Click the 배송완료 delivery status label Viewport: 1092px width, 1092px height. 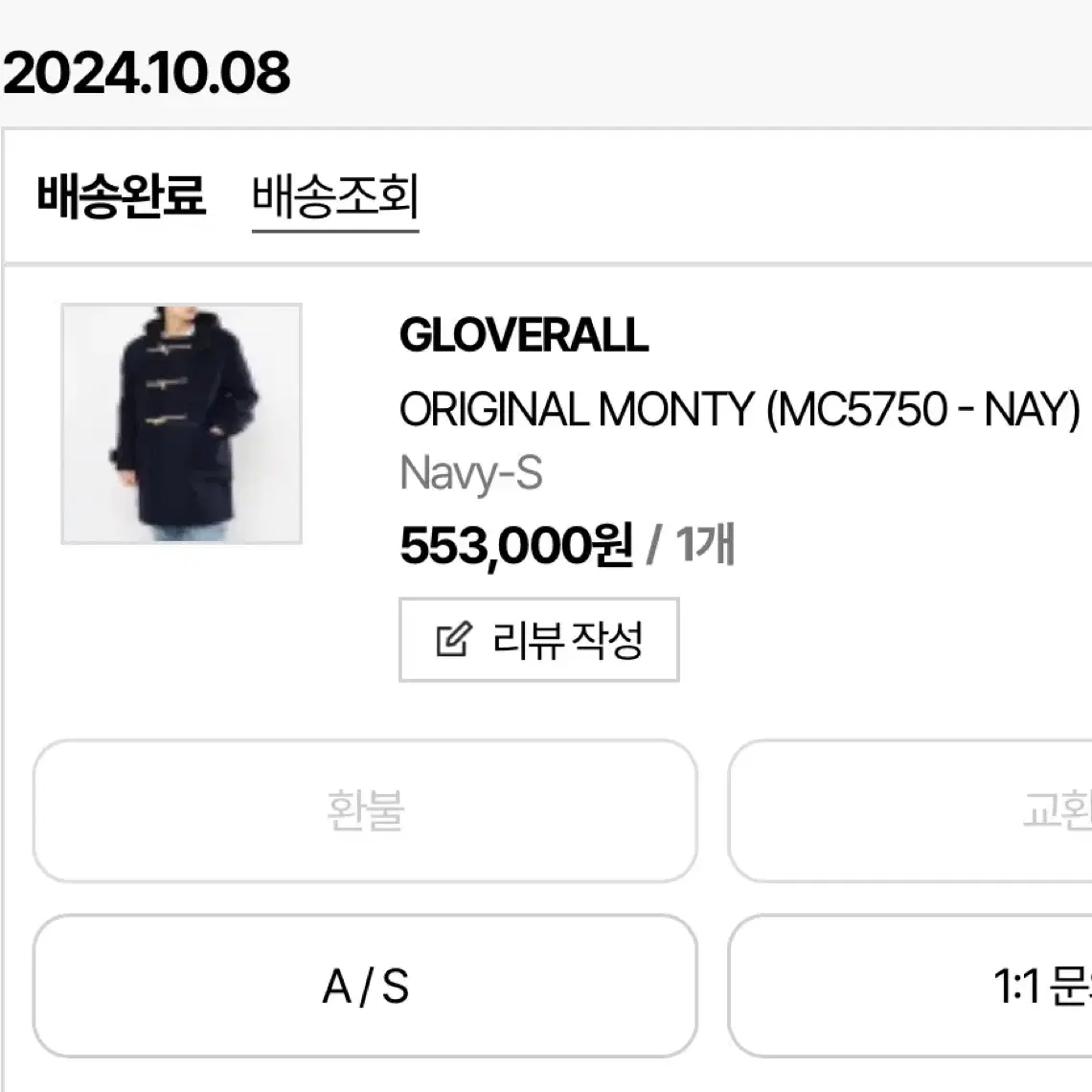pos(122,195)
